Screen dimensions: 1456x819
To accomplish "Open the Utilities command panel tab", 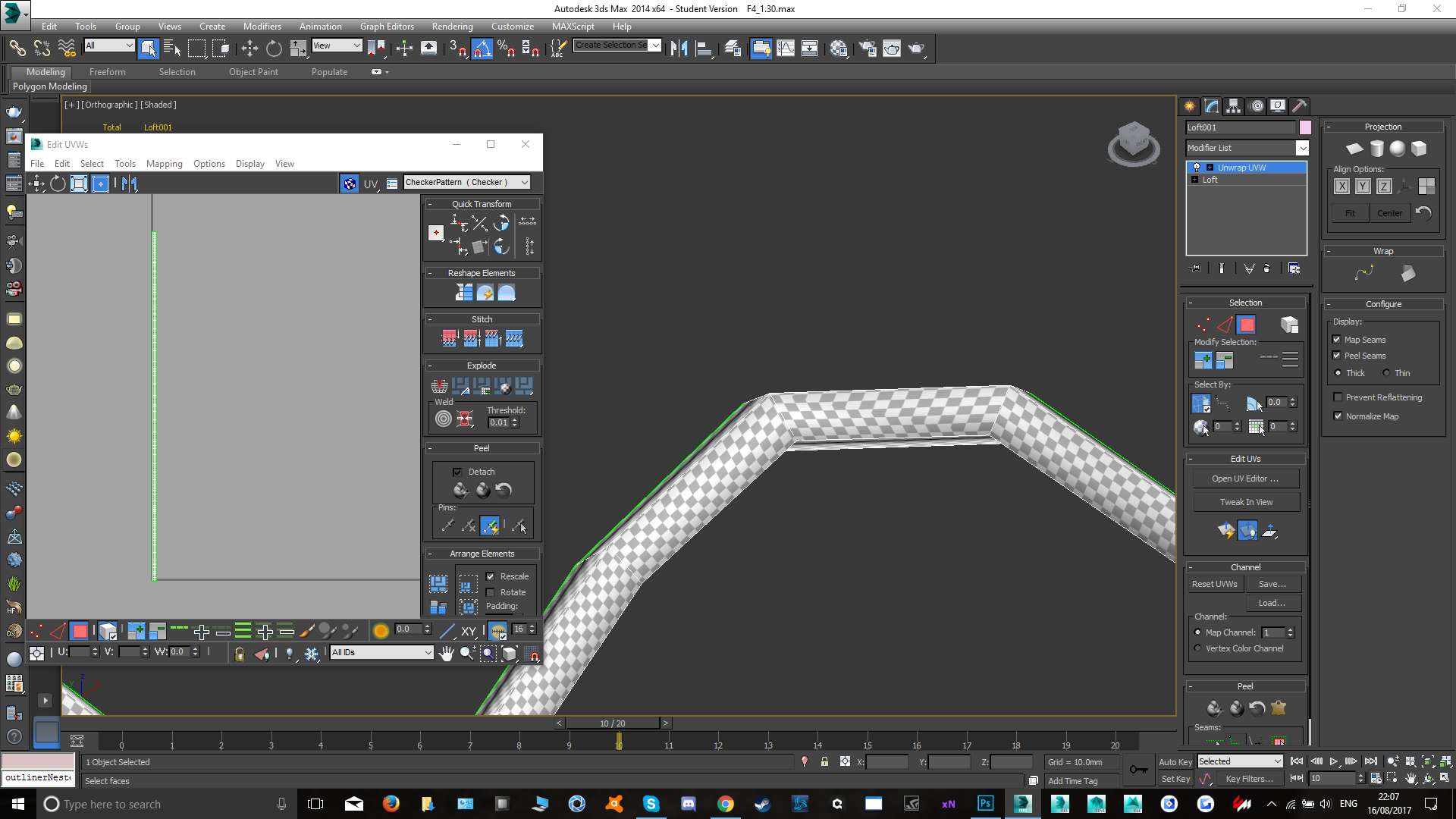I will coord(1299,106).
